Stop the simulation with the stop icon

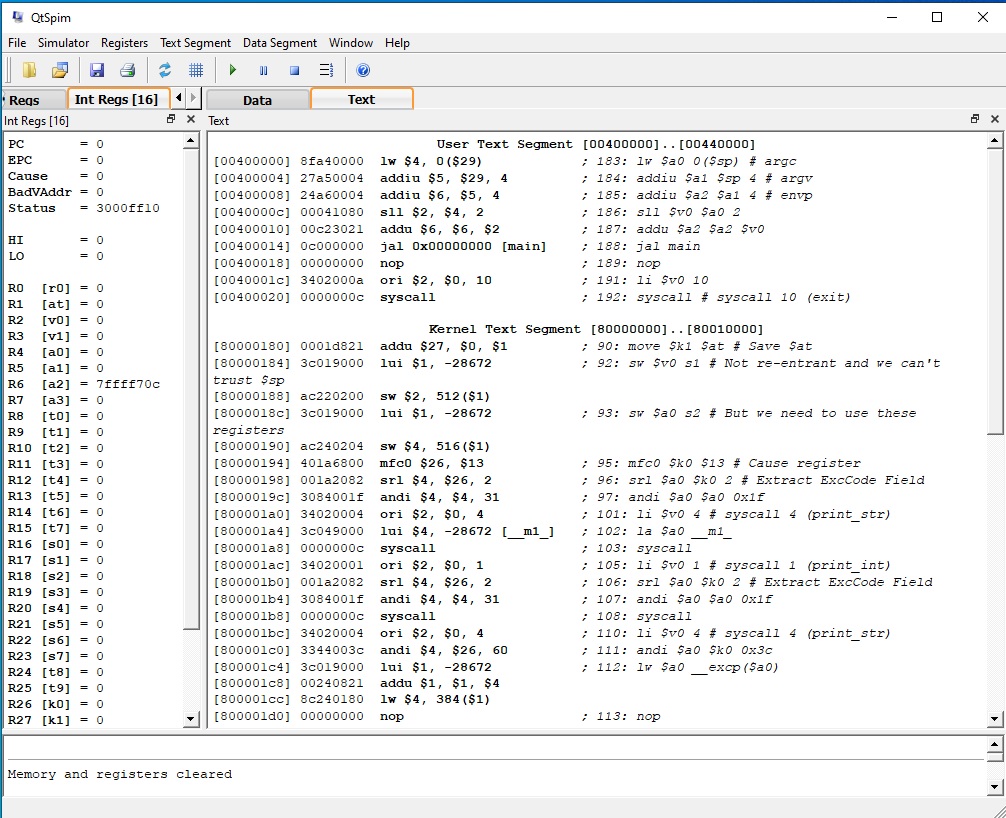point(294,71)
